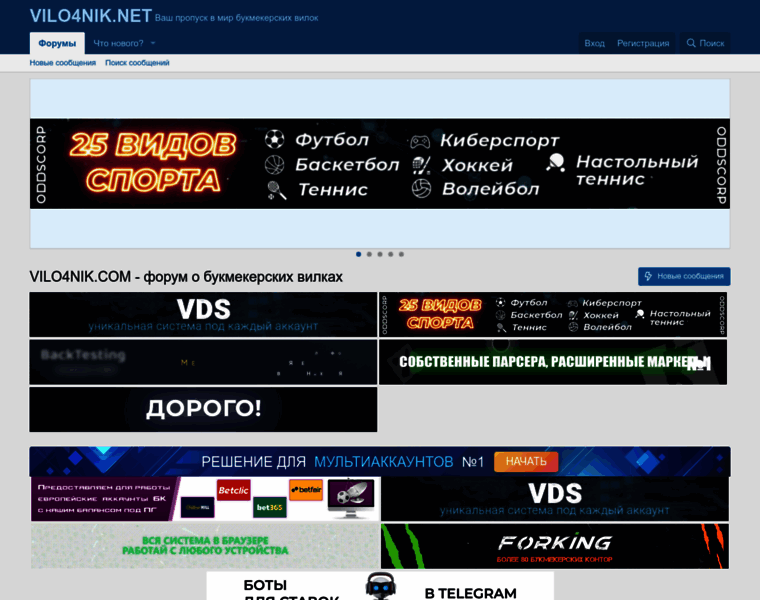Click the betfair logo in accounts banner
The width and height of the screenshot is (760, 600).
pos(306,489)
